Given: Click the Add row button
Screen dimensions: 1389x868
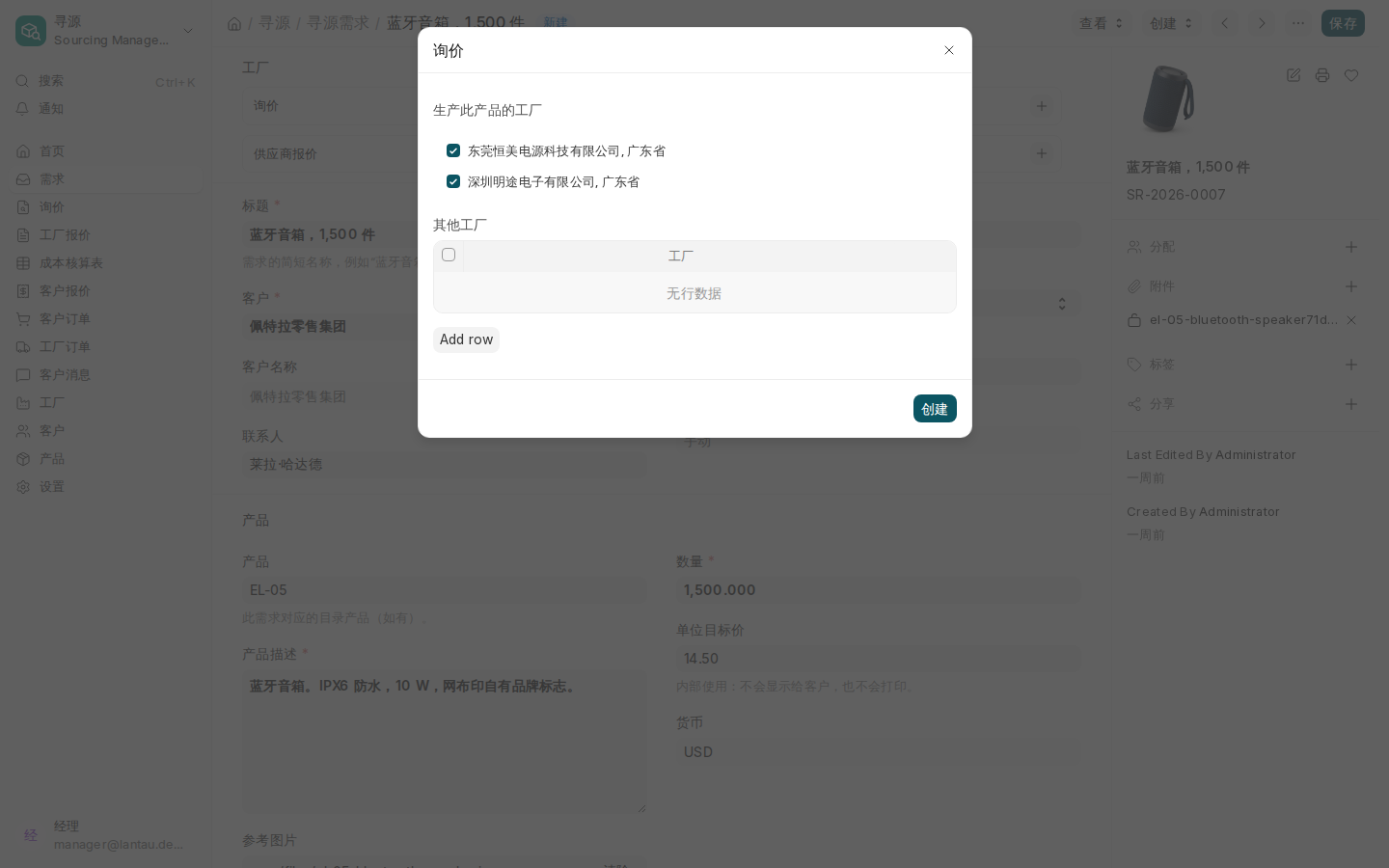Looking at the screenshot, I should point(466,339).
